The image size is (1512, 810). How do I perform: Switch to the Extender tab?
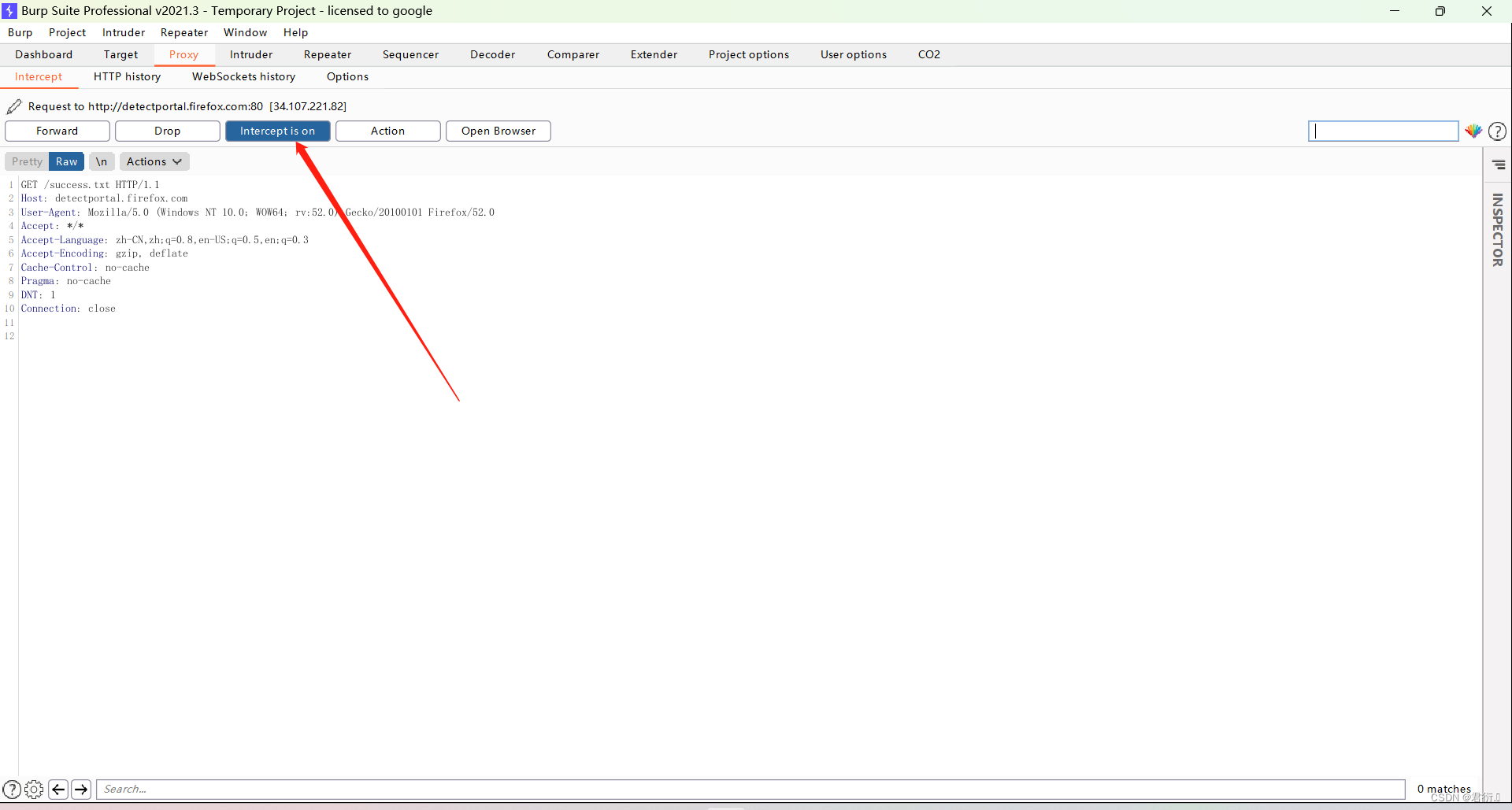654,54
